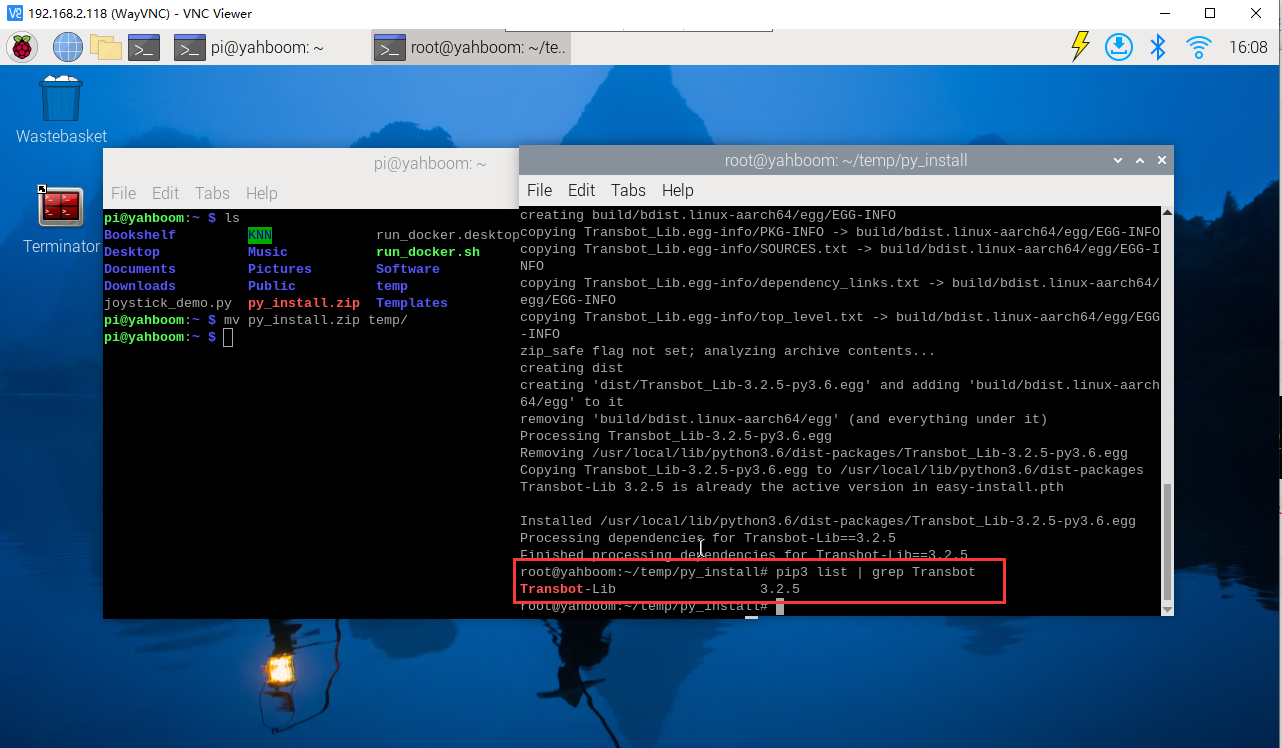Click the Downloads directory name
1282x748 pixels.
[140, 286]
